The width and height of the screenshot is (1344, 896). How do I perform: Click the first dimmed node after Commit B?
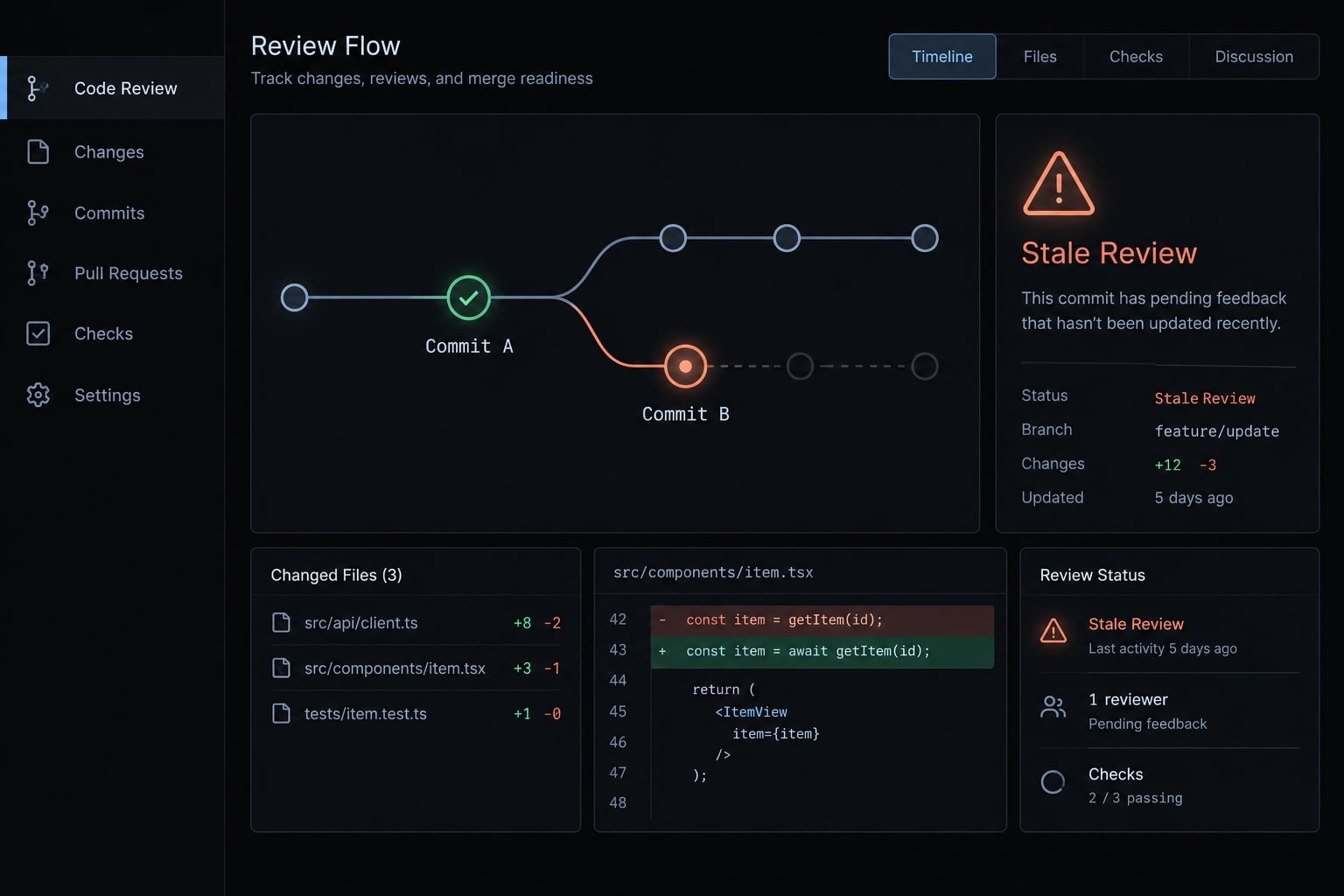[800, 366]
